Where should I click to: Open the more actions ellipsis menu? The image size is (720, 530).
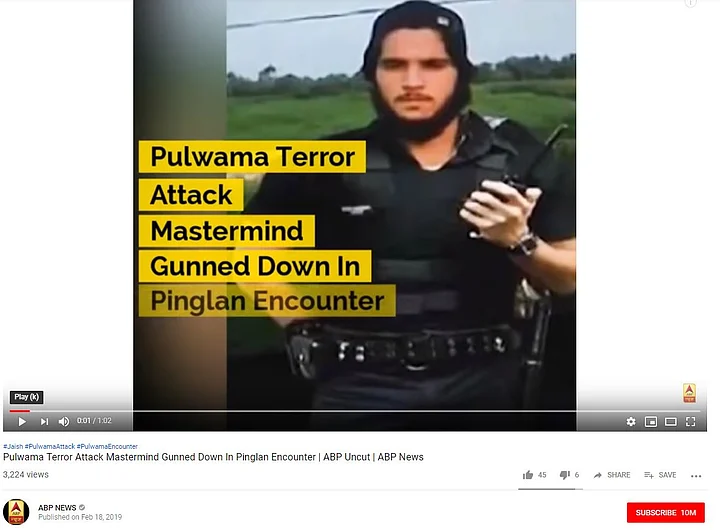696,476
